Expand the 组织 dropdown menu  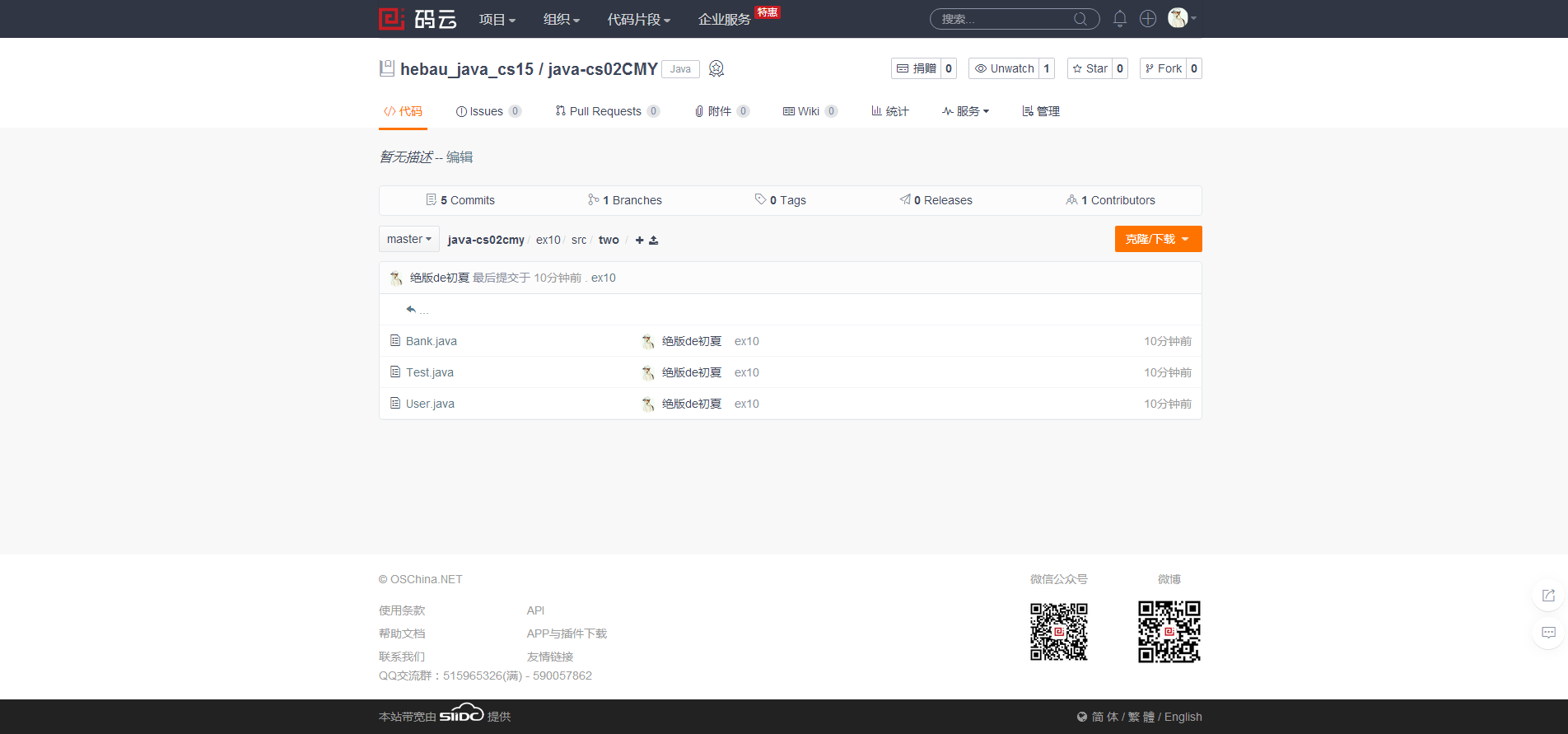(x=562, y=19)
